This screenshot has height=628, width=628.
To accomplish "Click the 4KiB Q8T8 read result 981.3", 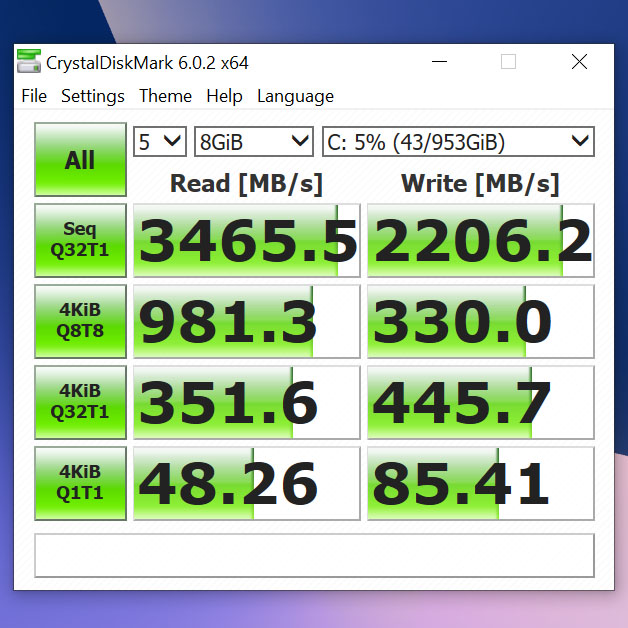I will pos(247,321).
